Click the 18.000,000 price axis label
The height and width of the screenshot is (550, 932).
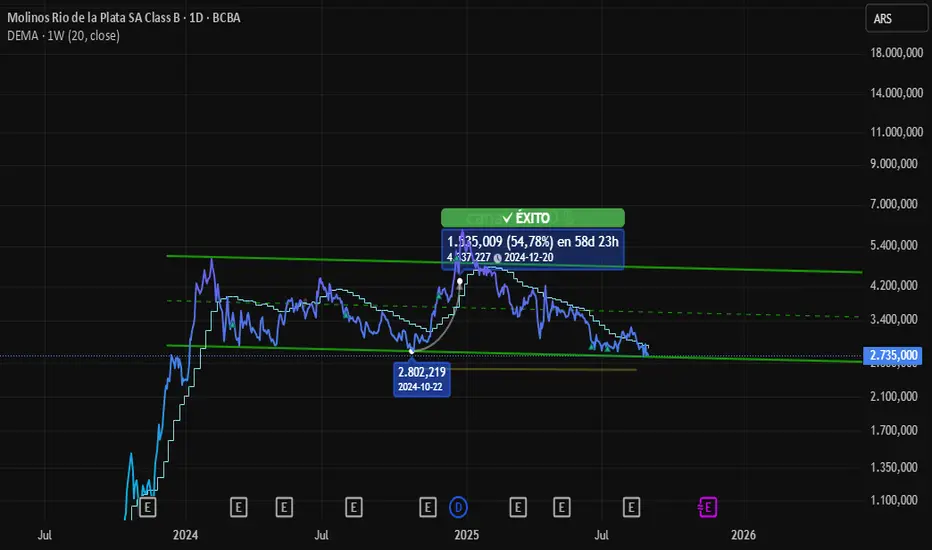(896, 53)
